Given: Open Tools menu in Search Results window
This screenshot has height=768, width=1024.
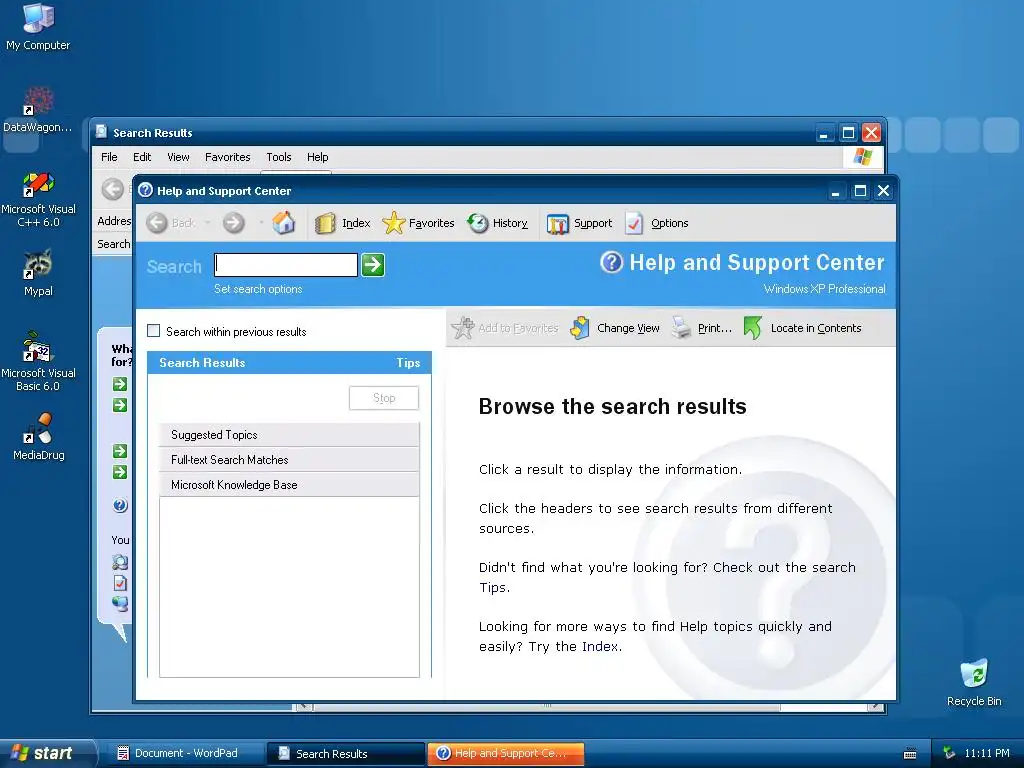Looking at the screenshot, I should click(278, 157).
